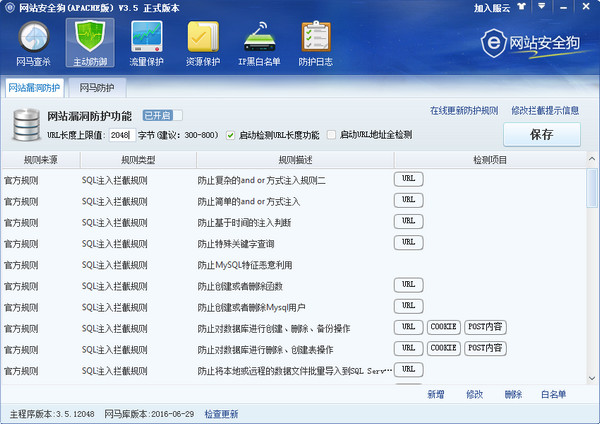The image size is (600, 424).
Task: Uncheck 启动检测URL长度功能 checkbox
Action: [x=230, y=135]
